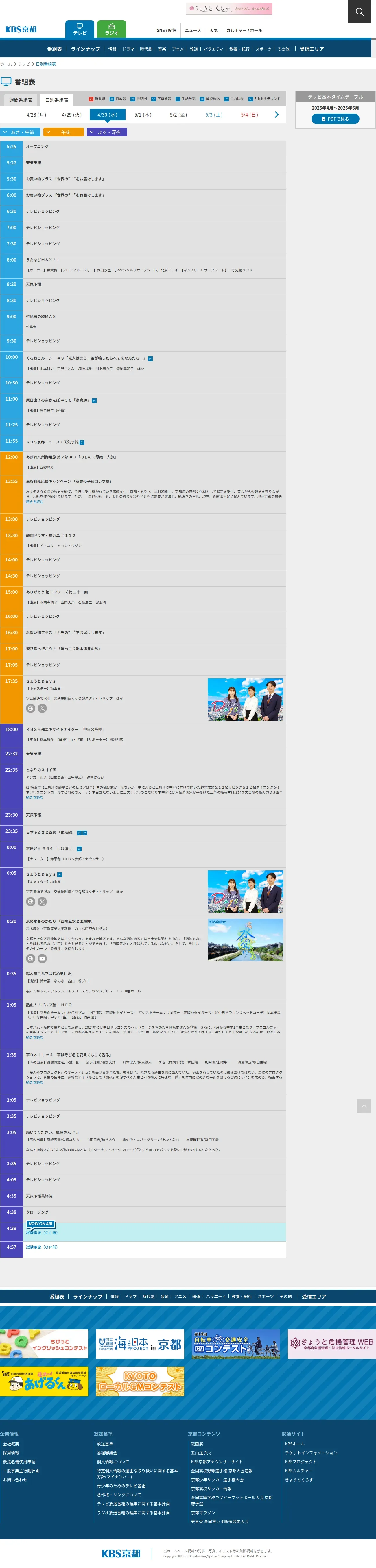This screenshot has width=376, height=1568.
Task: Click チケットインフォメーション in the footer
Action: click(x=311, y=1453)
